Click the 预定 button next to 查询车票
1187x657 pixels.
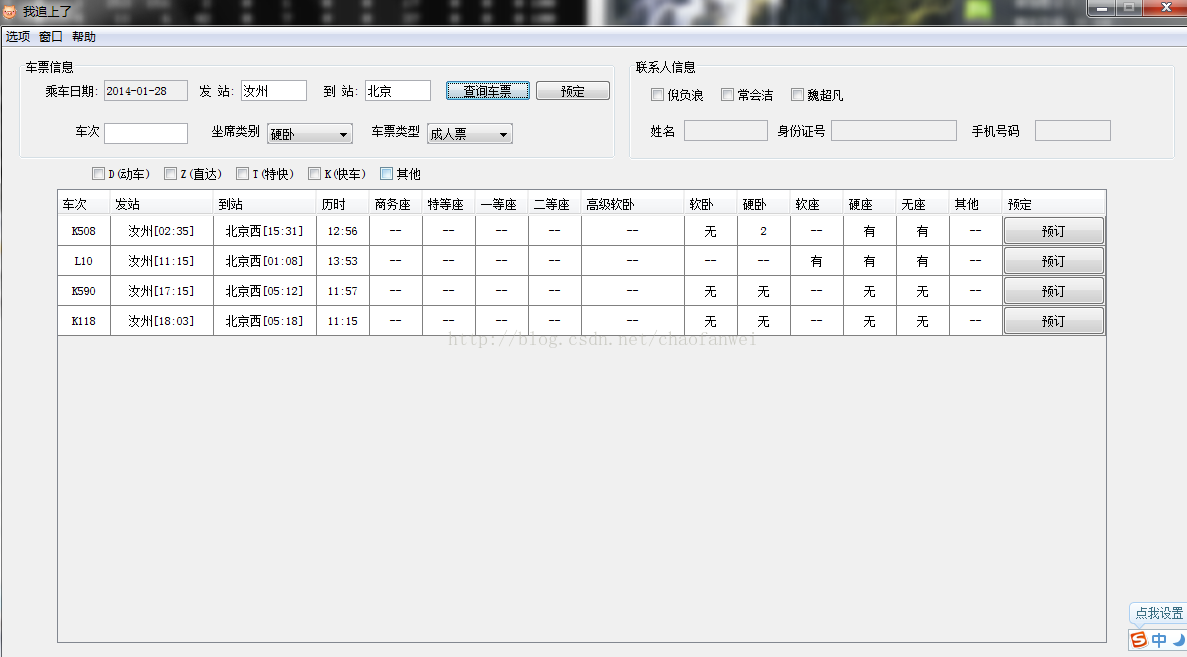pos(573,91)
